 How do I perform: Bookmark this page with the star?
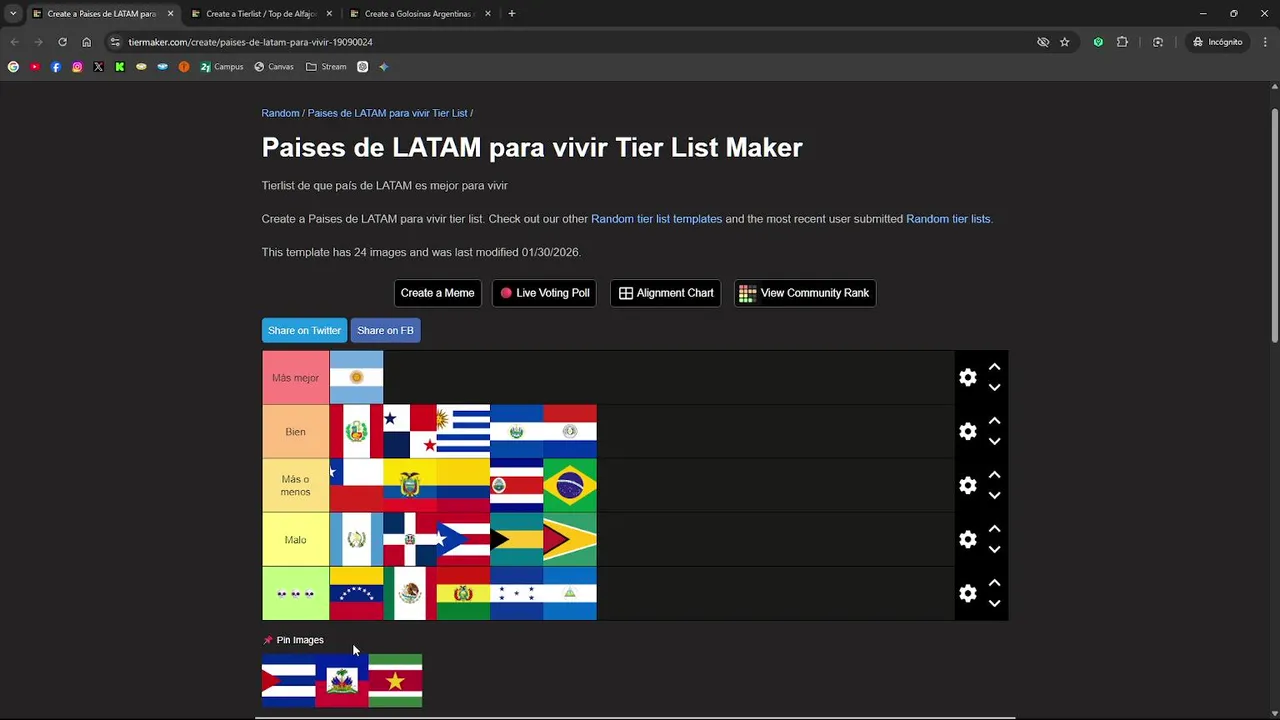(x=1065, y=42)
